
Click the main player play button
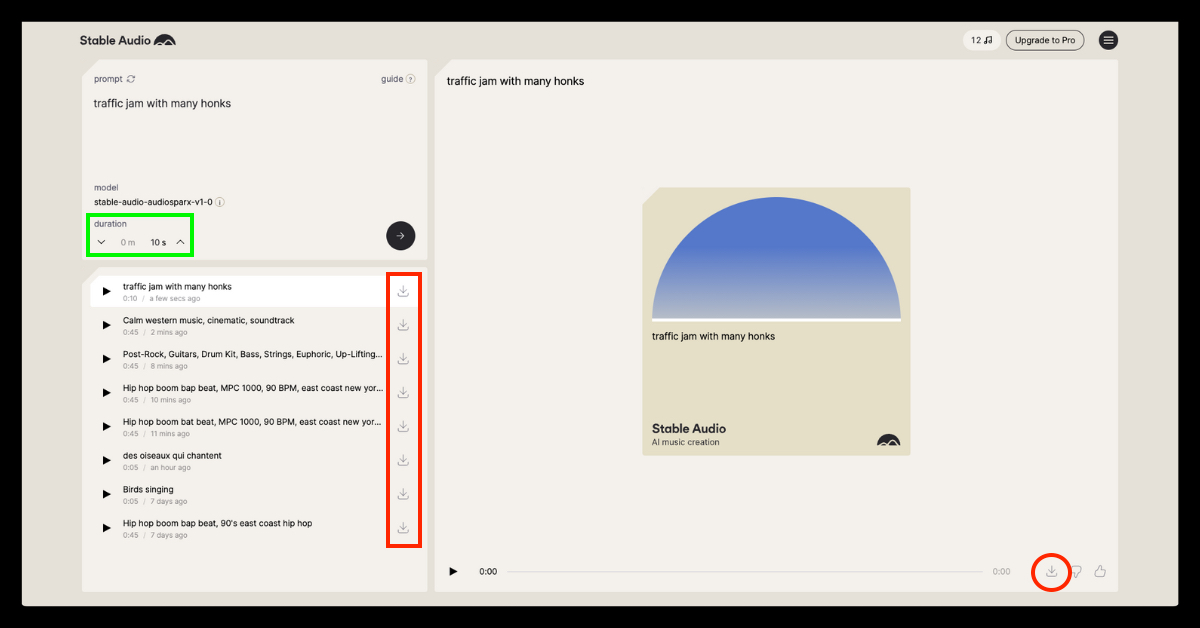[x=453, y=572]
